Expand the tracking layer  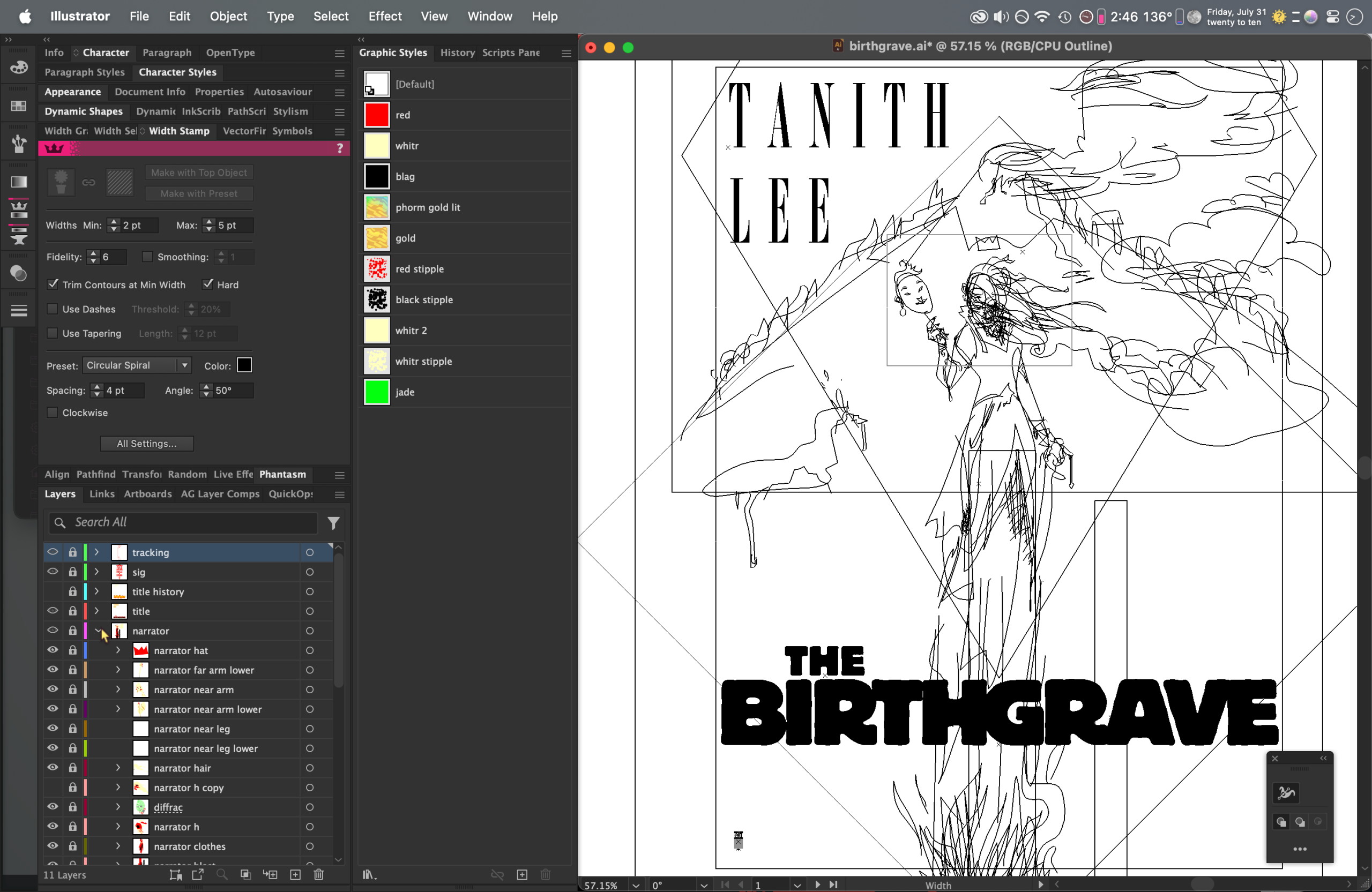tap(97, 552)
